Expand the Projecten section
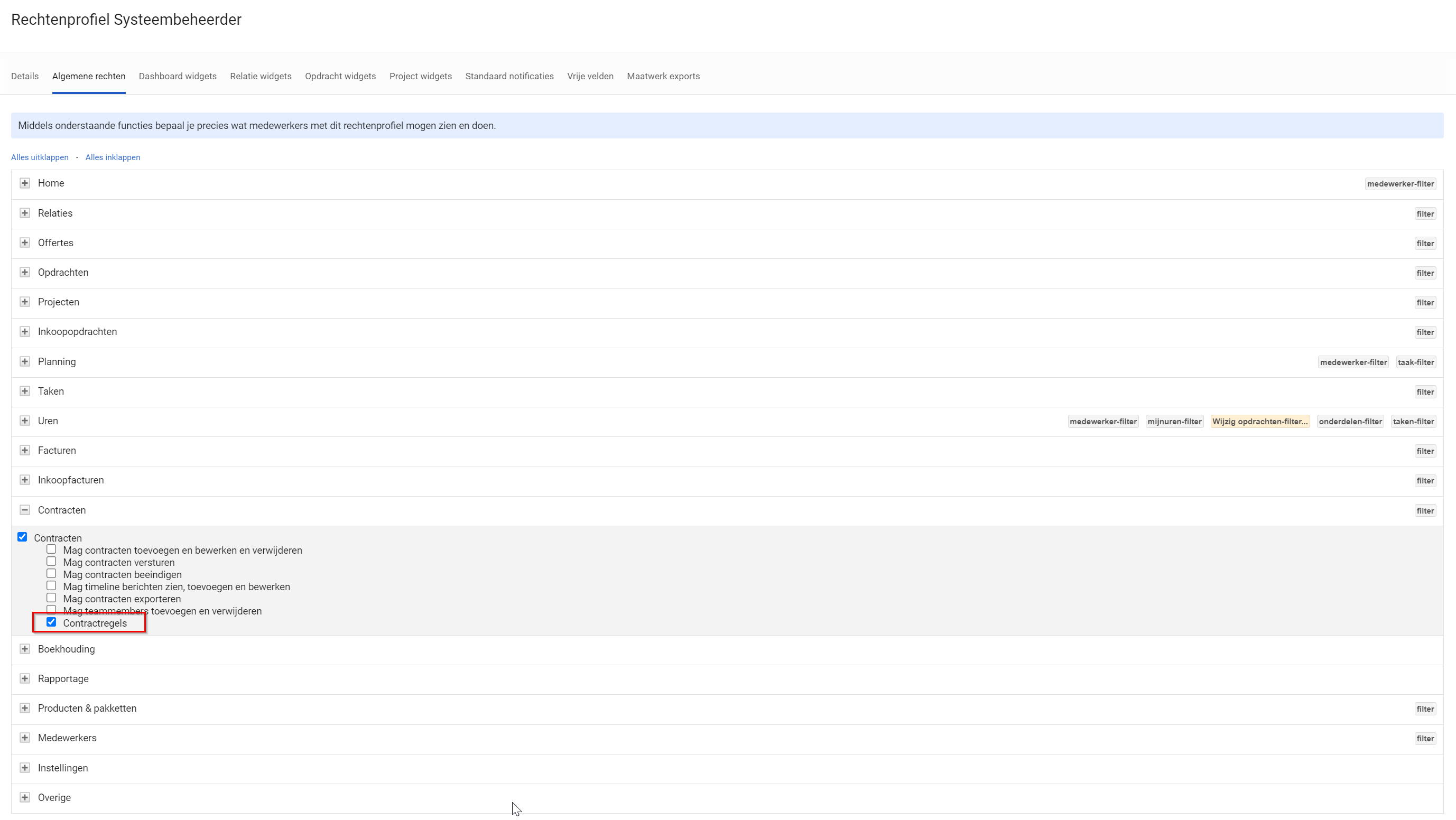Viewport: 1456px width, 820px height. pyautogui.click(x=24, y=302)
